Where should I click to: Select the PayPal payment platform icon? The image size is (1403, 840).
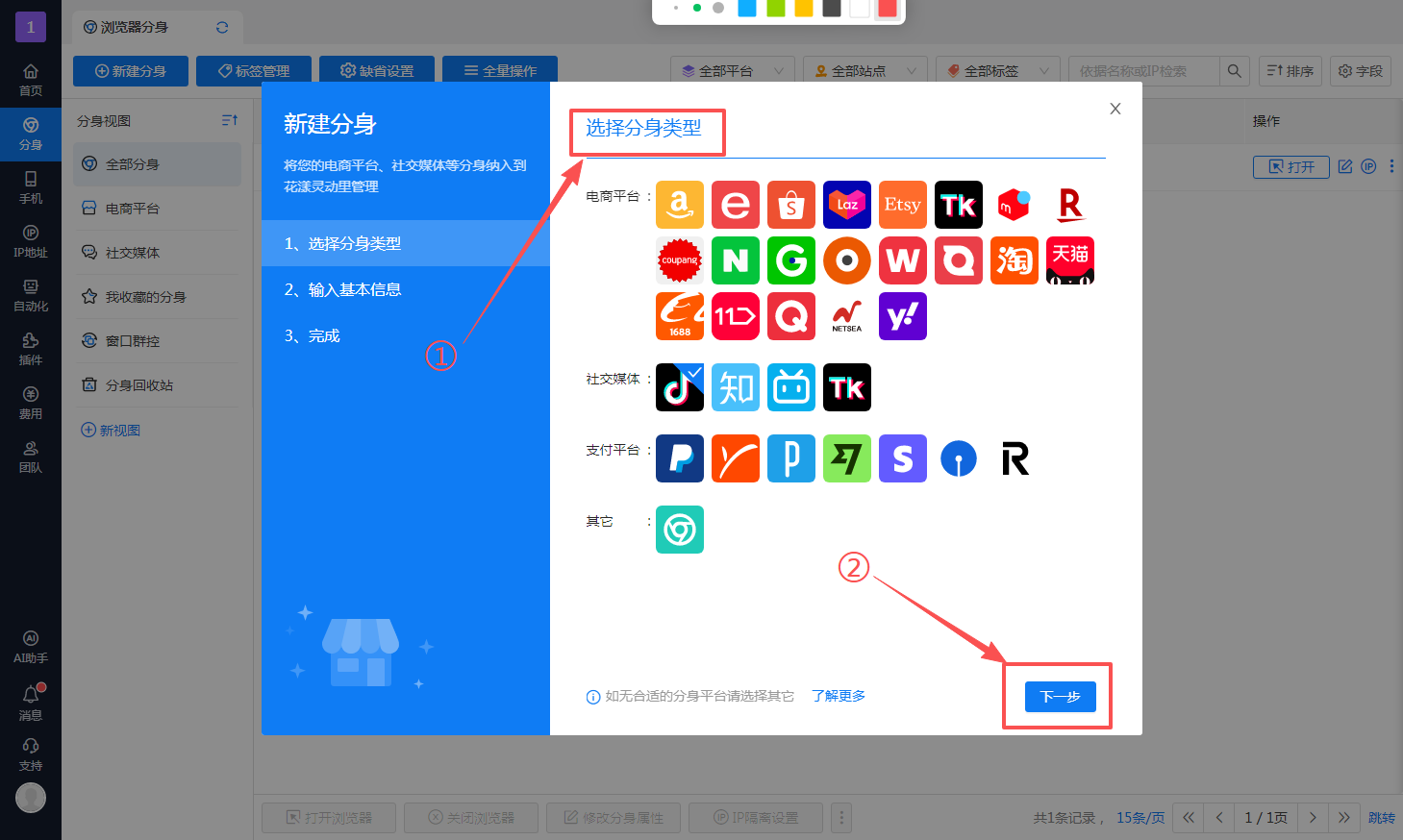679,458
